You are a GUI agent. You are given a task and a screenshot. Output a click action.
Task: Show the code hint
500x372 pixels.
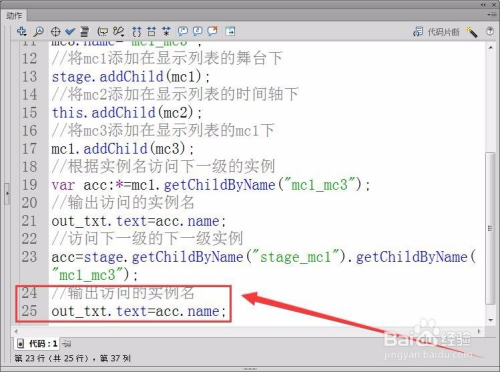pos(102,32)
